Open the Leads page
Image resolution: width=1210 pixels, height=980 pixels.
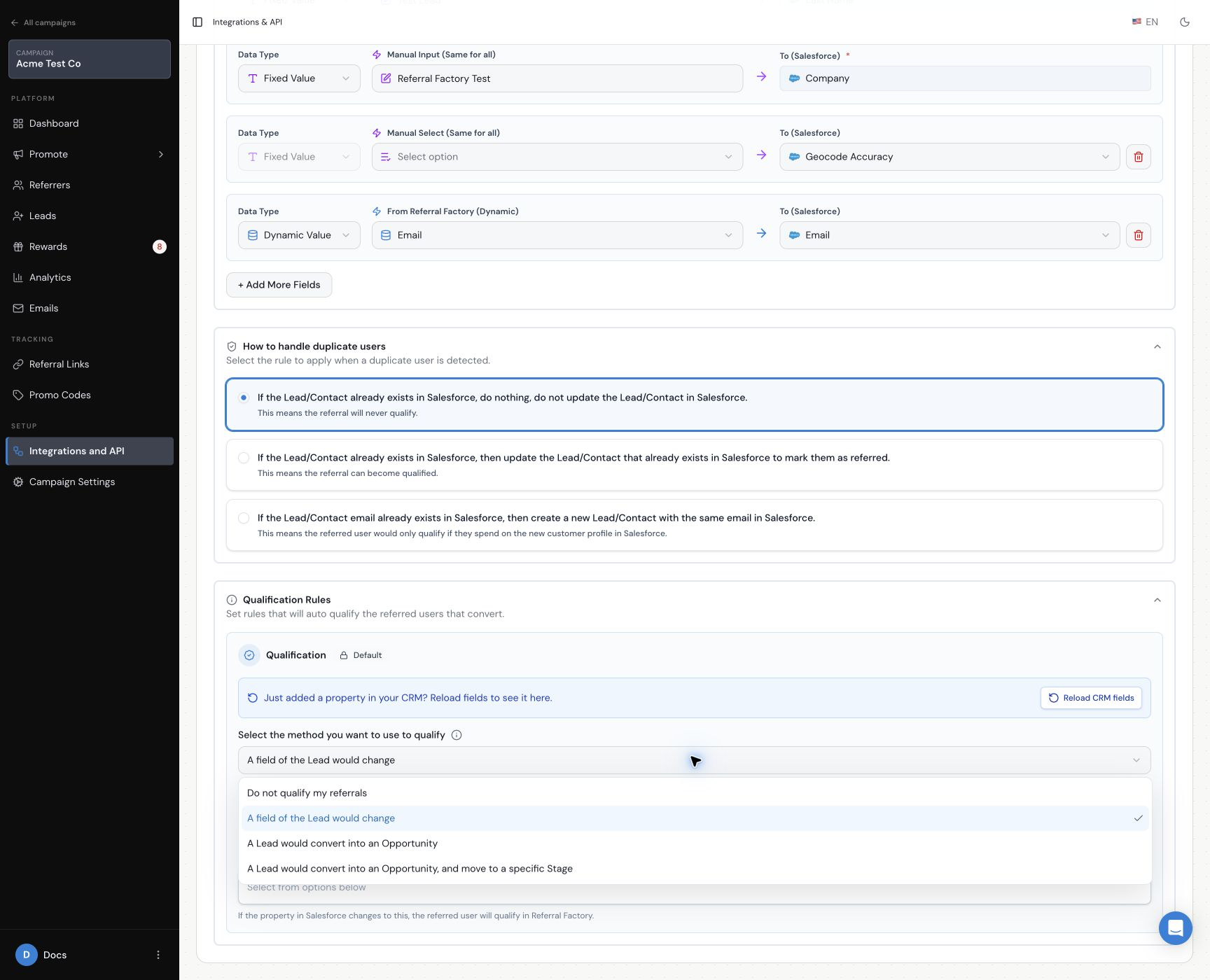click(x=90, y=216)
